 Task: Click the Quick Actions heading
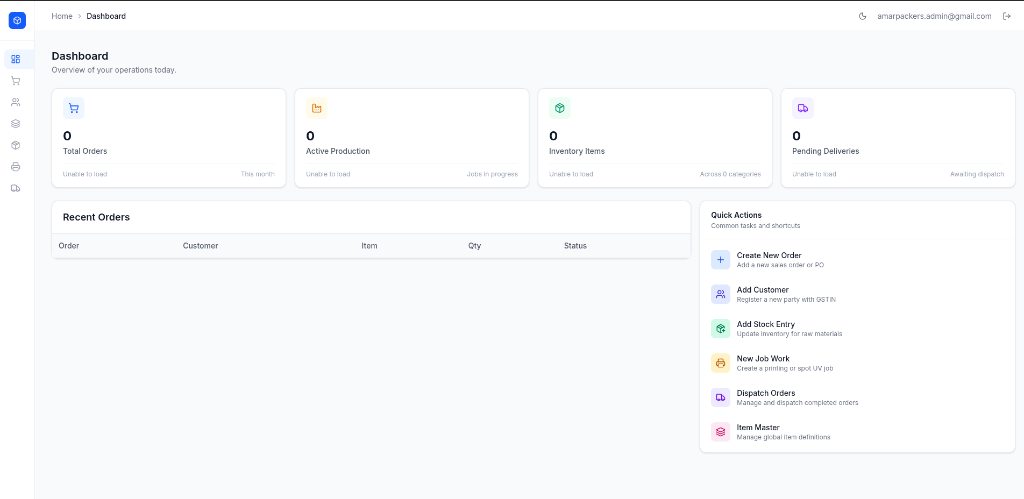[x=736, y=215]
